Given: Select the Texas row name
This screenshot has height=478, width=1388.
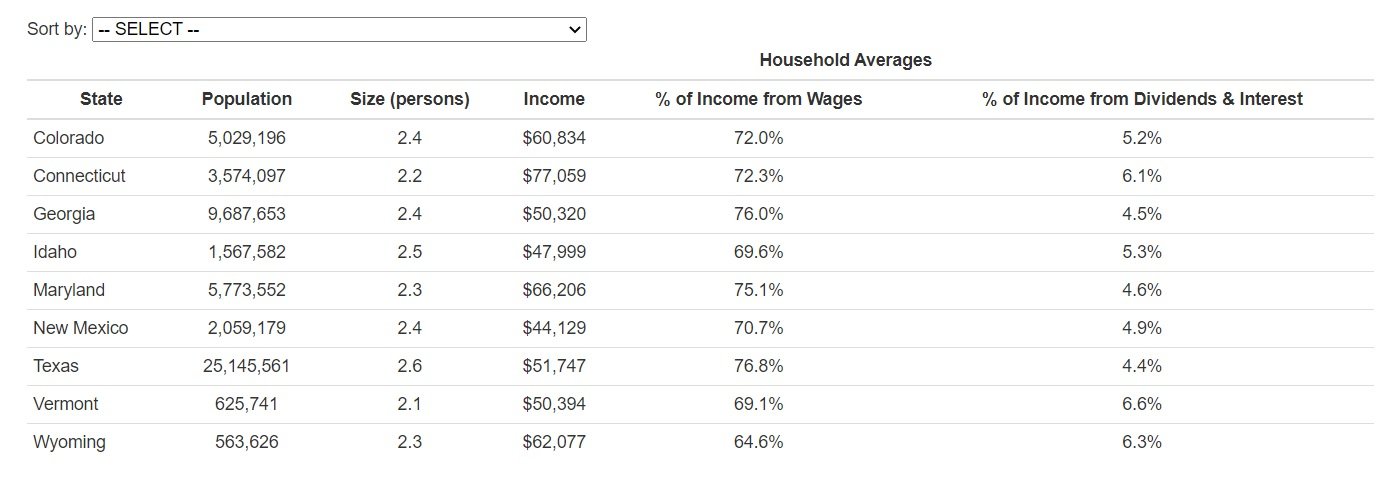Looking at the screenshot, I should (x=56, y=366).
